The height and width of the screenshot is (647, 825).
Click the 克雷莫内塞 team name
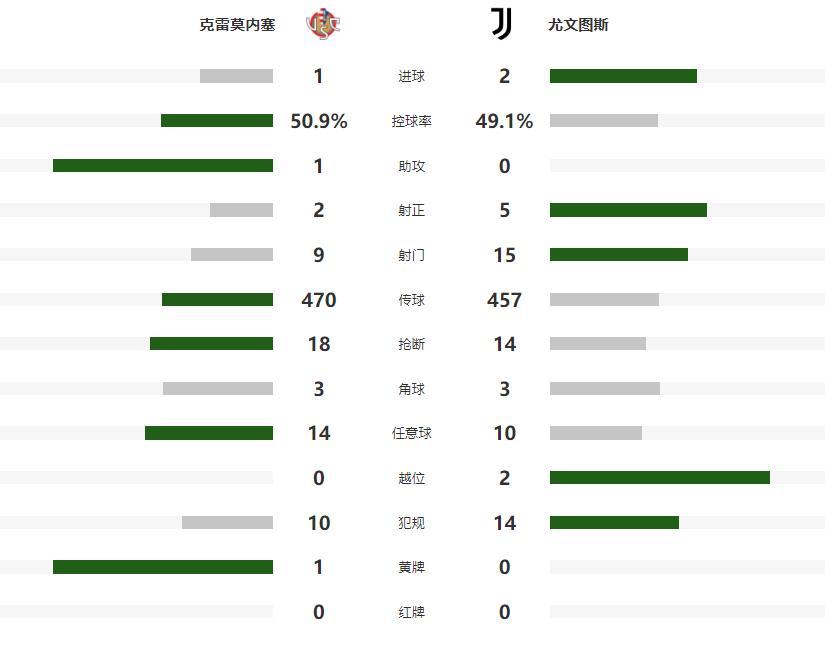(x=237, y=24)
